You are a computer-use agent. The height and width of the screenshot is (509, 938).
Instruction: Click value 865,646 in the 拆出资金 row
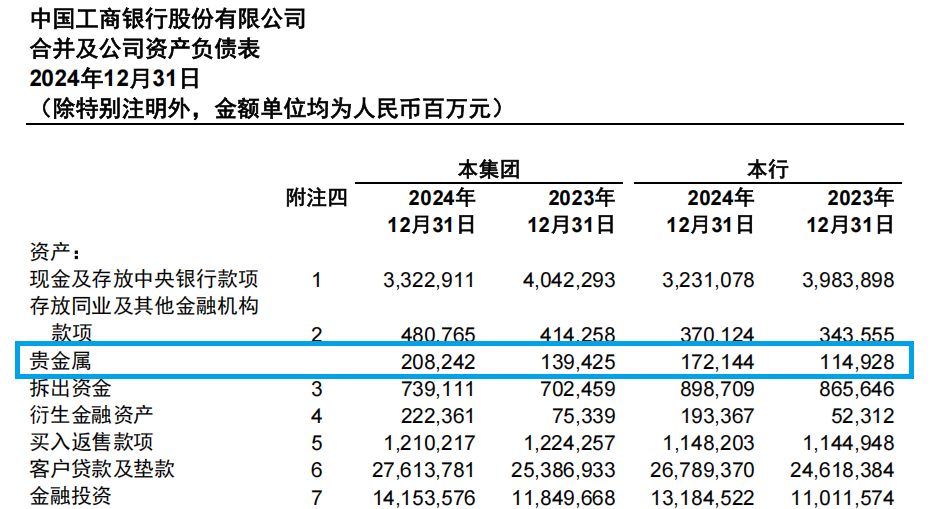(857, 389)
